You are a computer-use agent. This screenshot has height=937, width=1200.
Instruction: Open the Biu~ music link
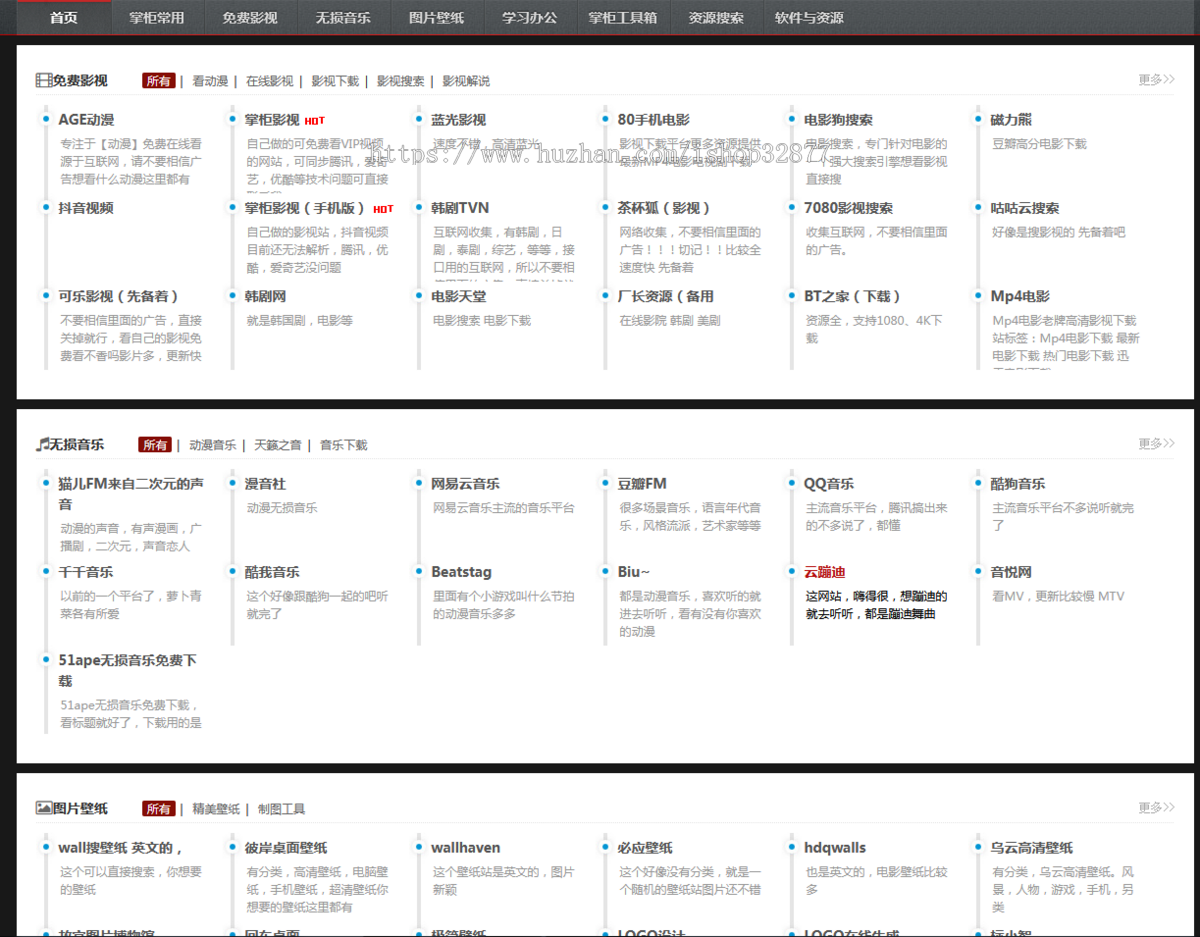634,572
